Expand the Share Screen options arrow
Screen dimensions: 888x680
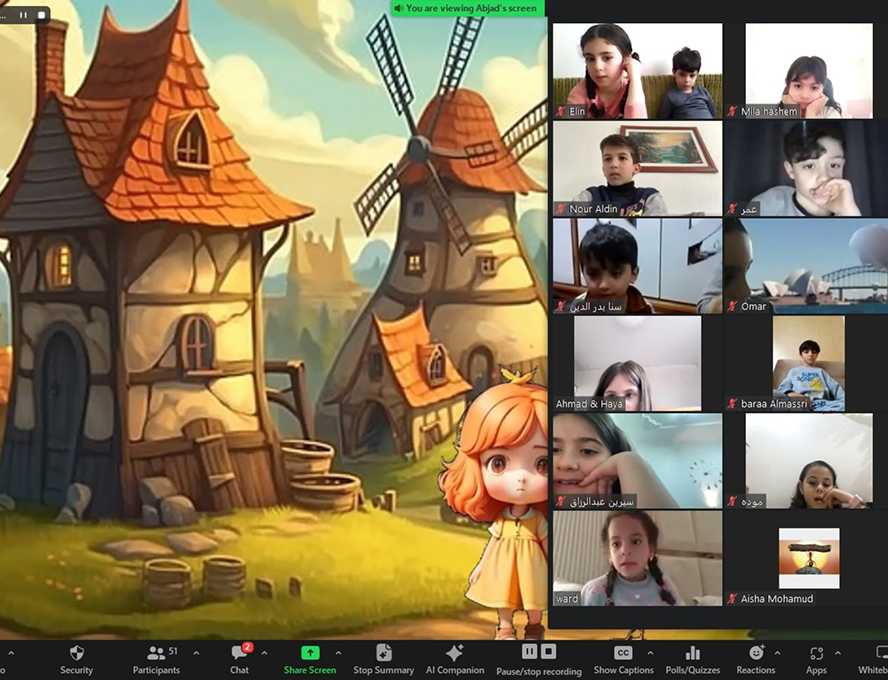tap(338, 652)
